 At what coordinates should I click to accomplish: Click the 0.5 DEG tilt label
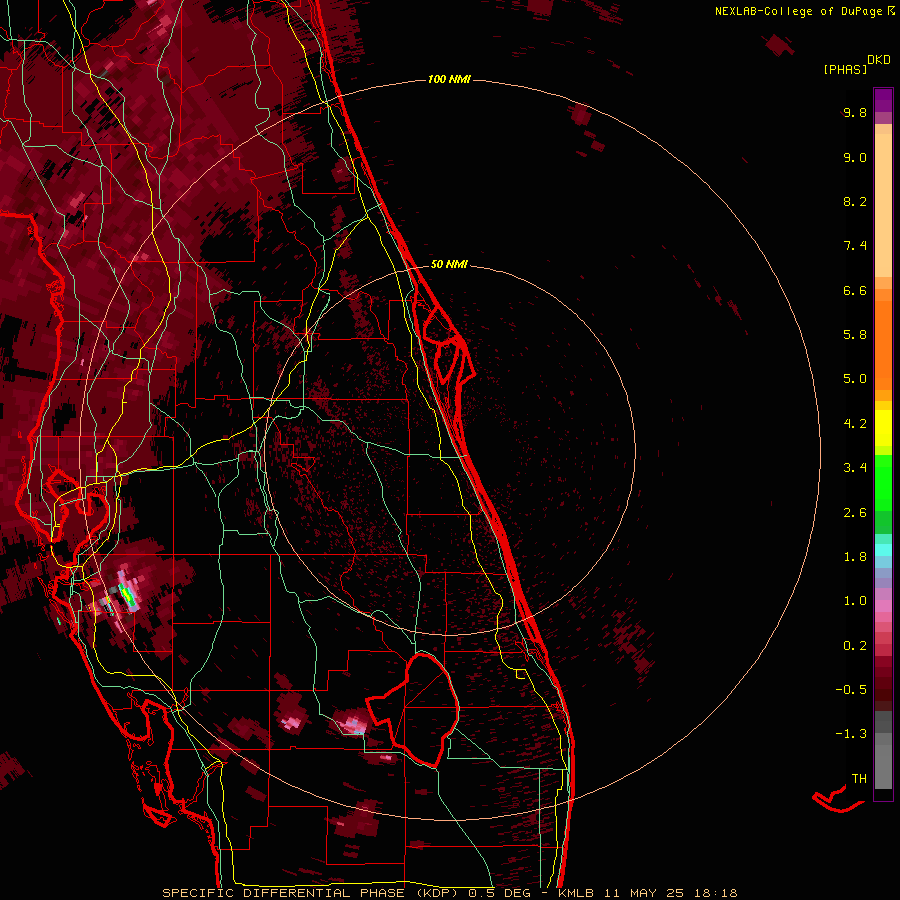point(498,893)
